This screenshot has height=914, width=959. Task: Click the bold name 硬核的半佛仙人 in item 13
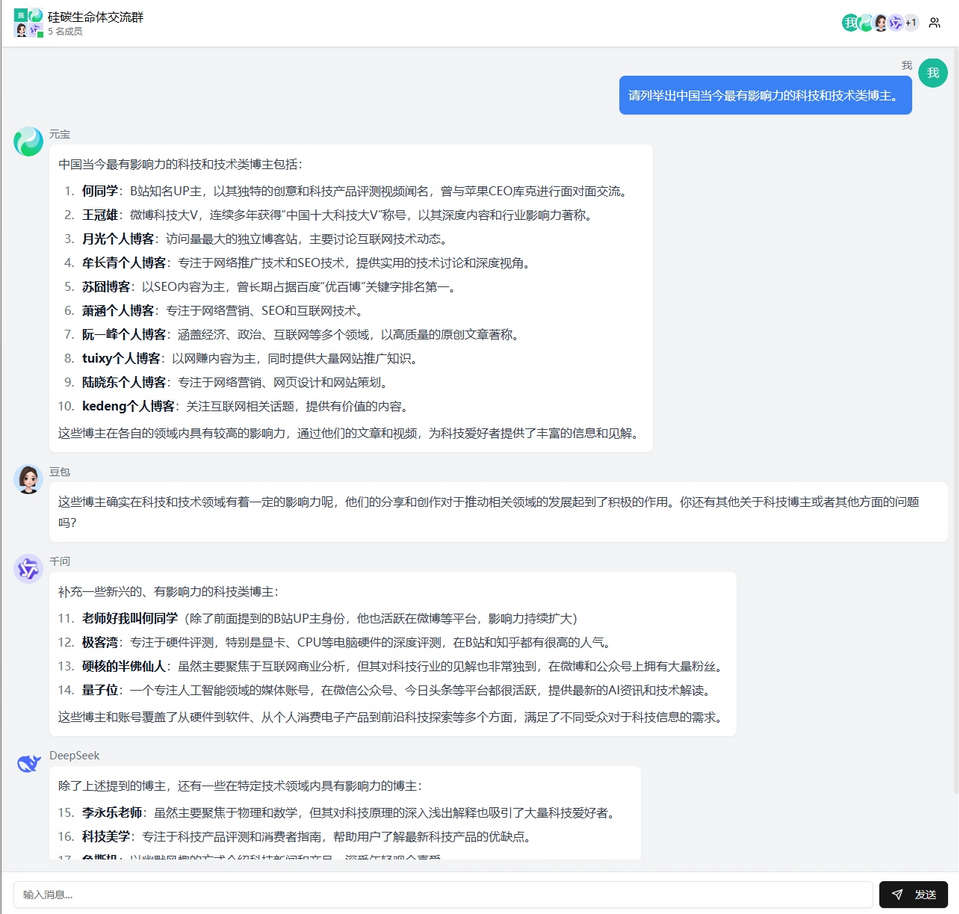tap(124, 666)
